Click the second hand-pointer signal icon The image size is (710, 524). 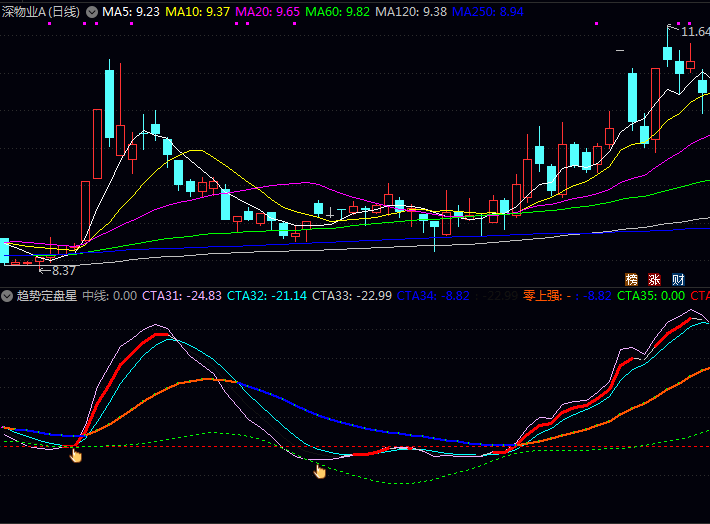(x=320, y=470)
